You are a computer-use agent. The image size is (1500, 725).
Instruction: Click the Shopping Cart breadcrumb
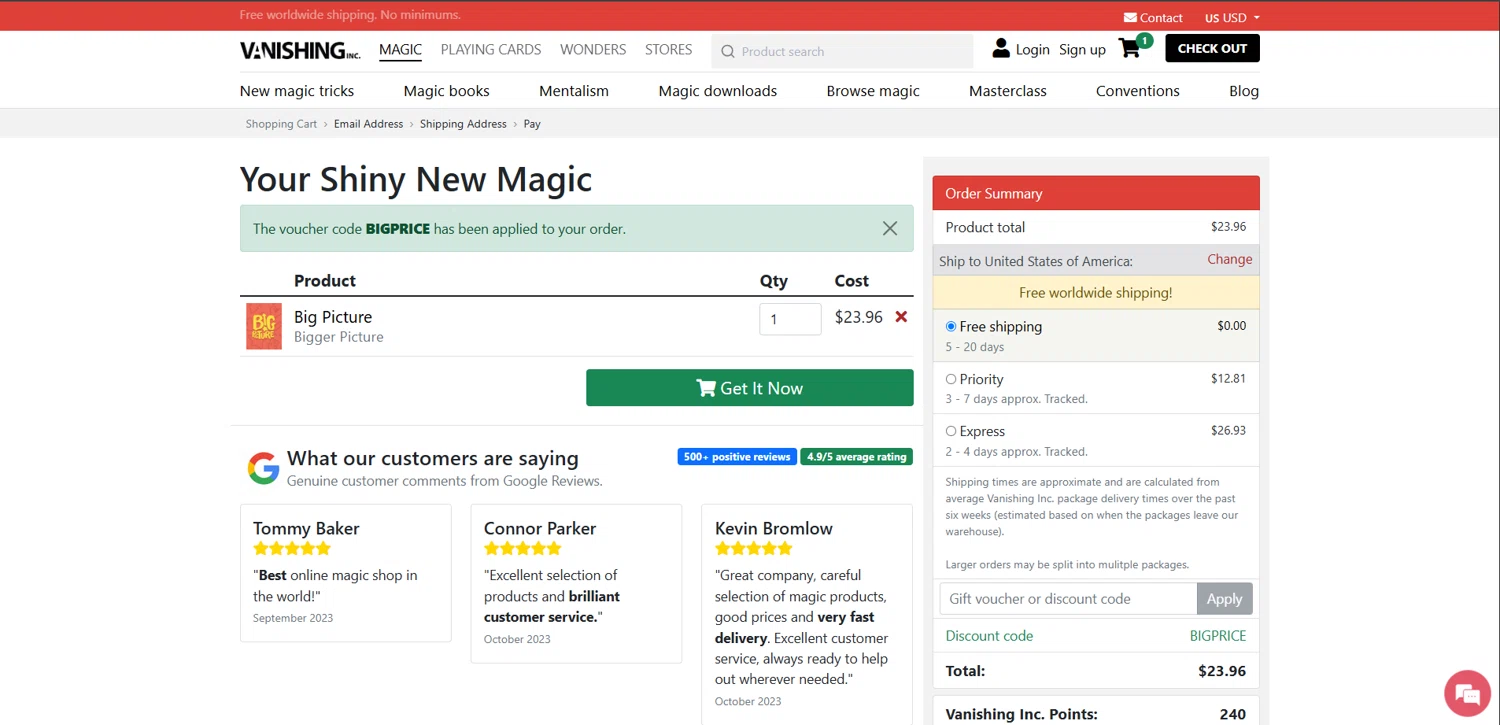pyautogui.click(x=281, y=124)
